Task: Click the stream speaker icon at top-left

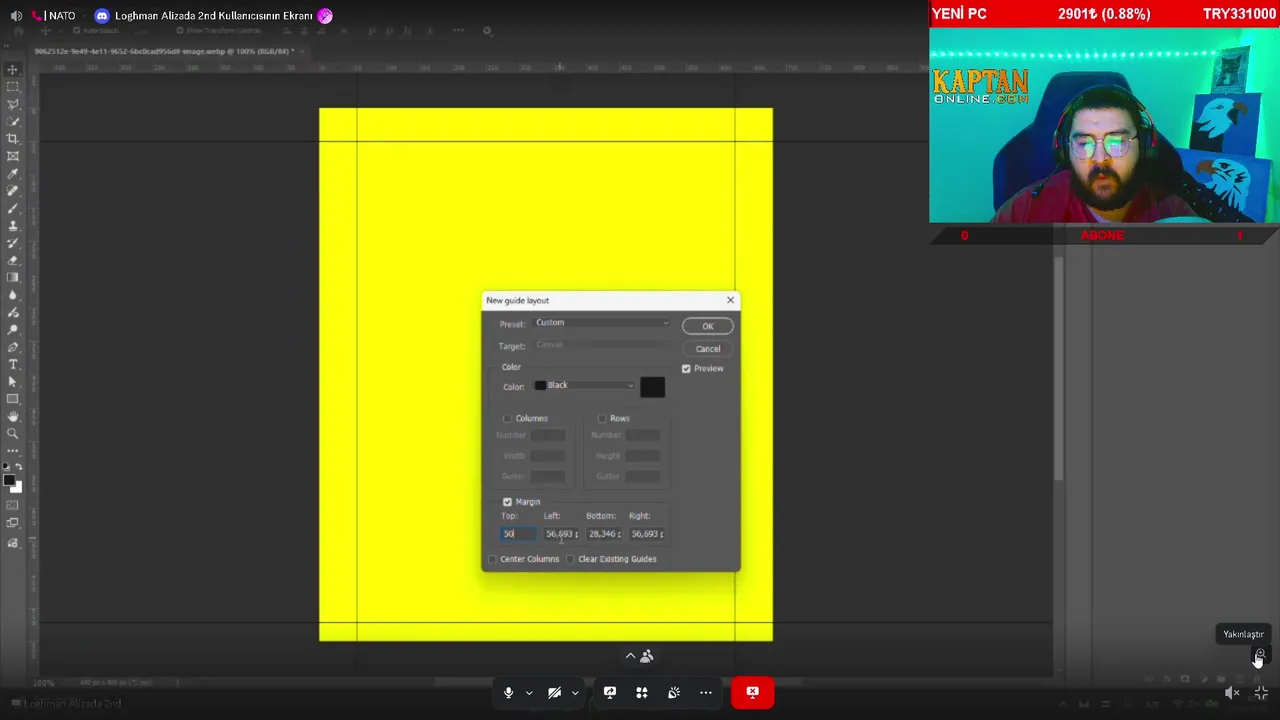Action: 16,16
